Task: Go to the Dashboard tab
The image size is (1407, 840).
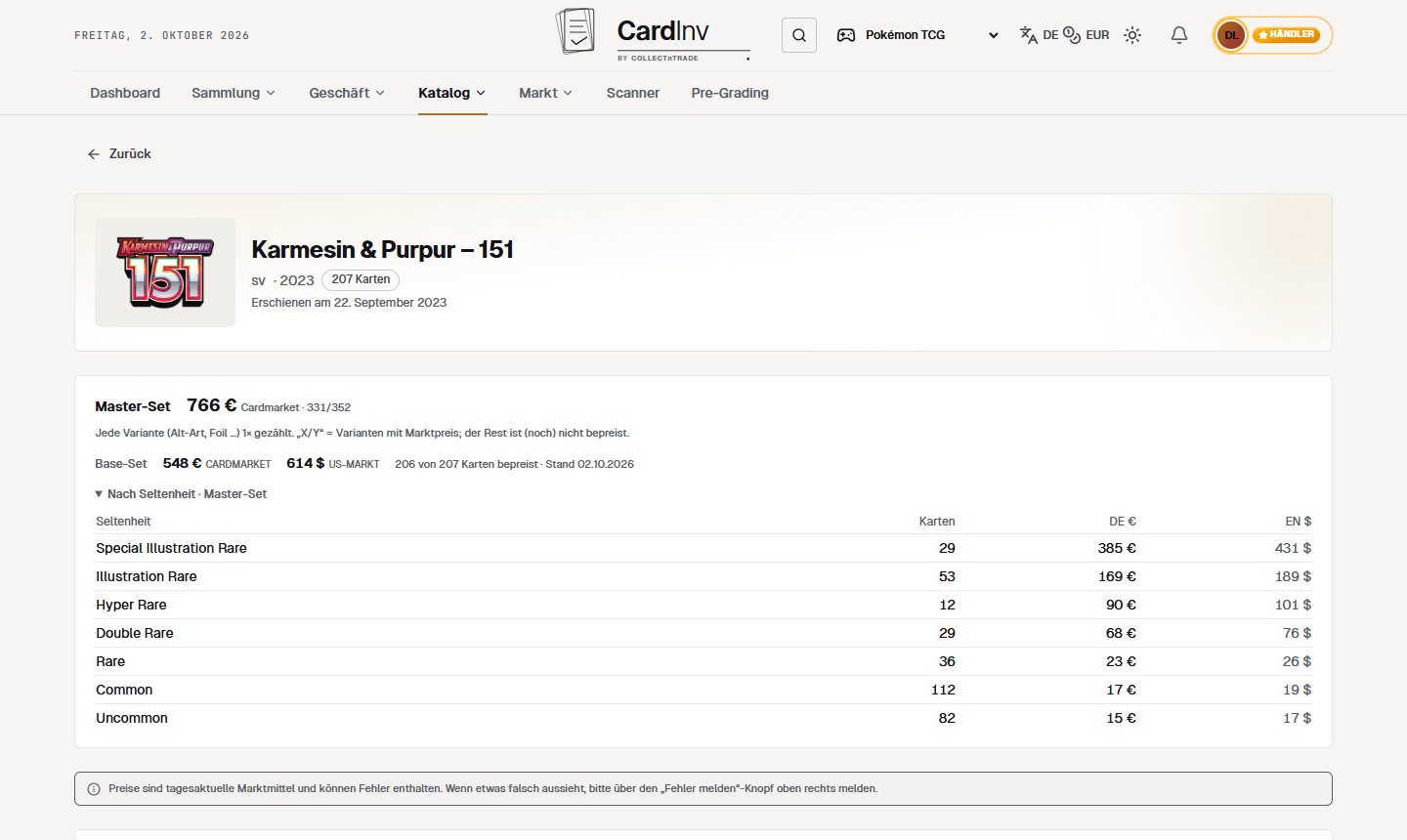Action: point(125,93)
